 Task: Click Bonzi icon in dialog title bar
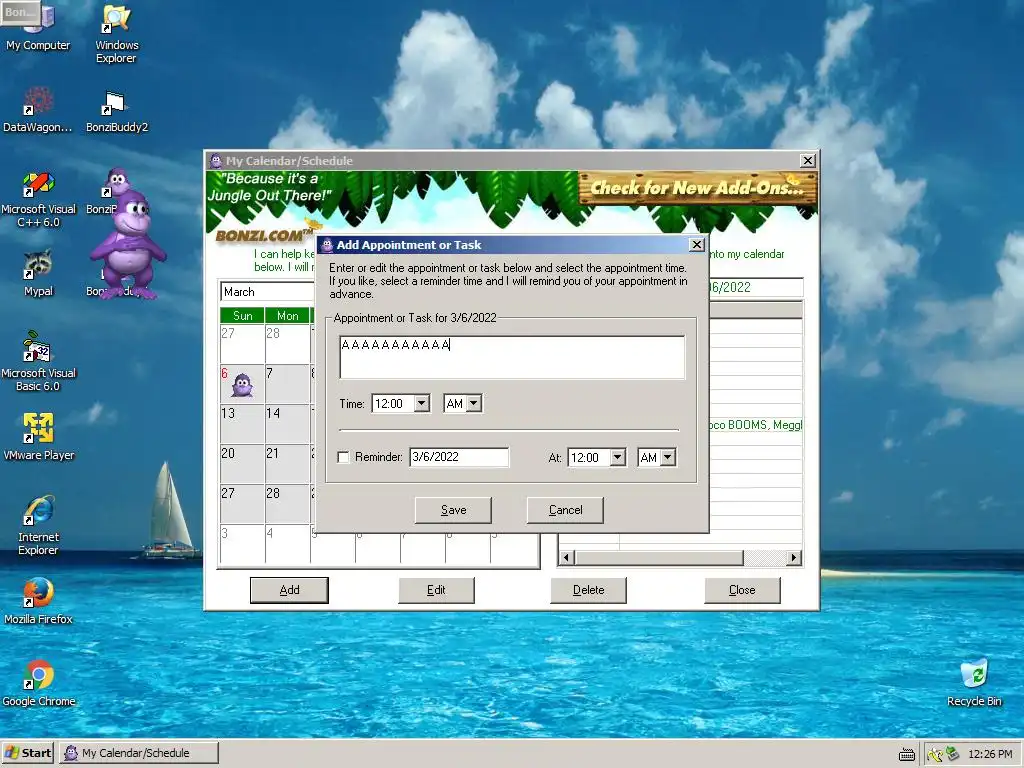[327, 245]
